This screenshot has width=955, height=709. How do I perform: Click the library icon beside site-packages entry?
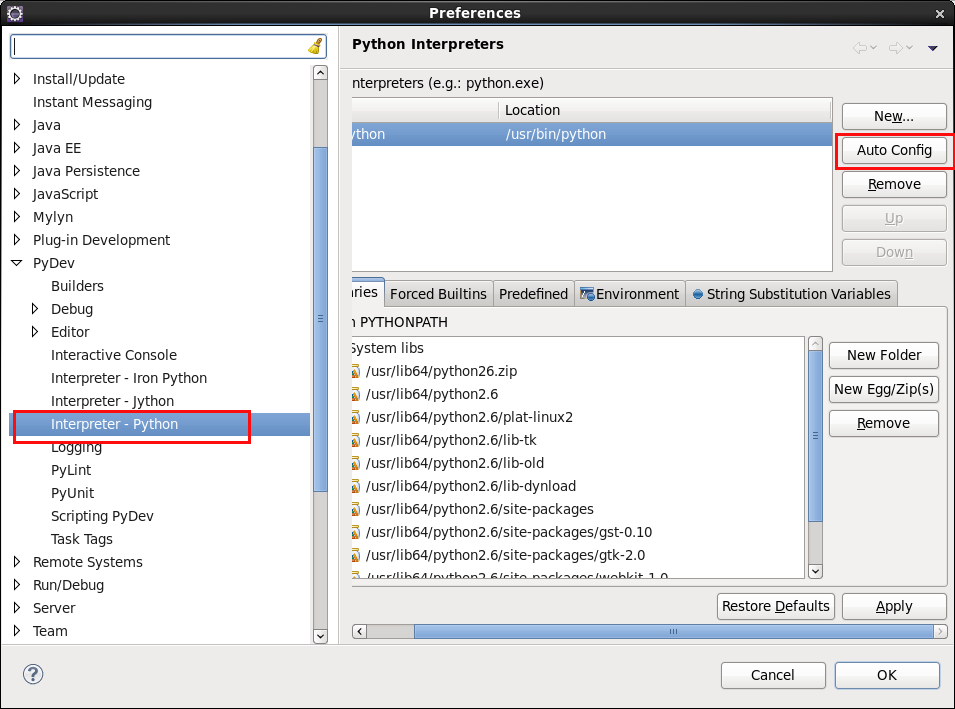click(x=357, y=509)
